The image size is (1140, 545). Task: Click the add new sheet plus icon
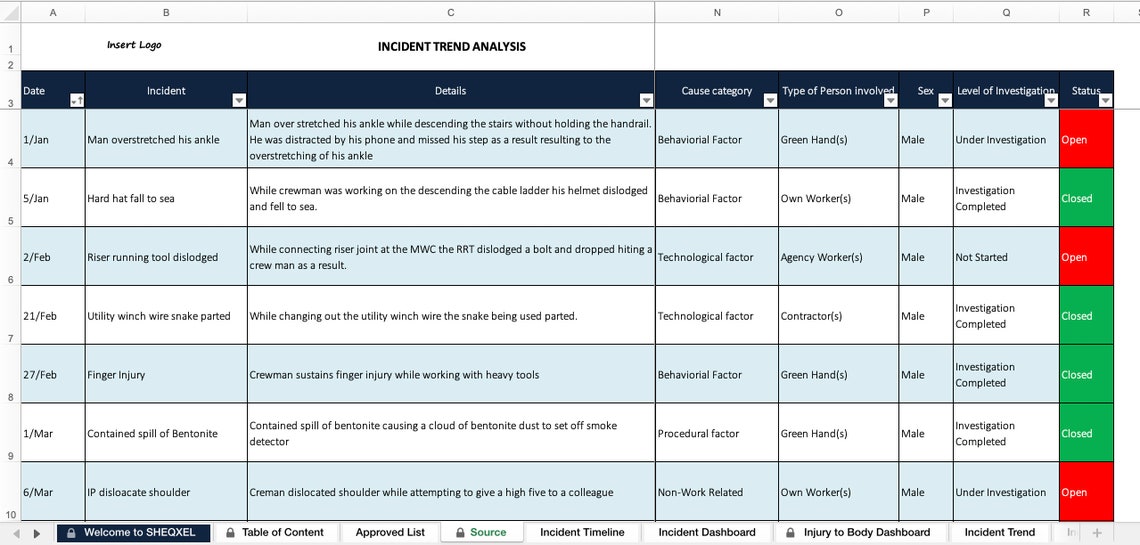click(x=1097, y=533)
